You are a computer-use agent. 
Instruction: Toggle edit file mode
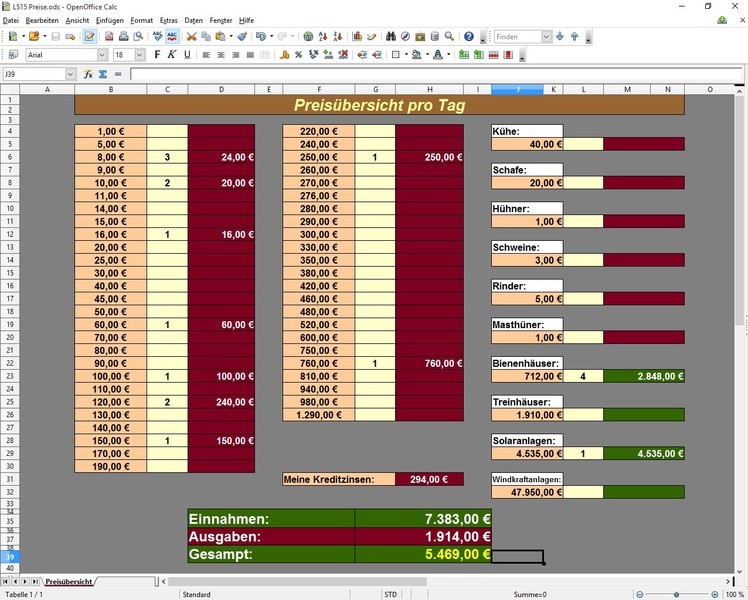pyautogui.click(x=90, y=37)
